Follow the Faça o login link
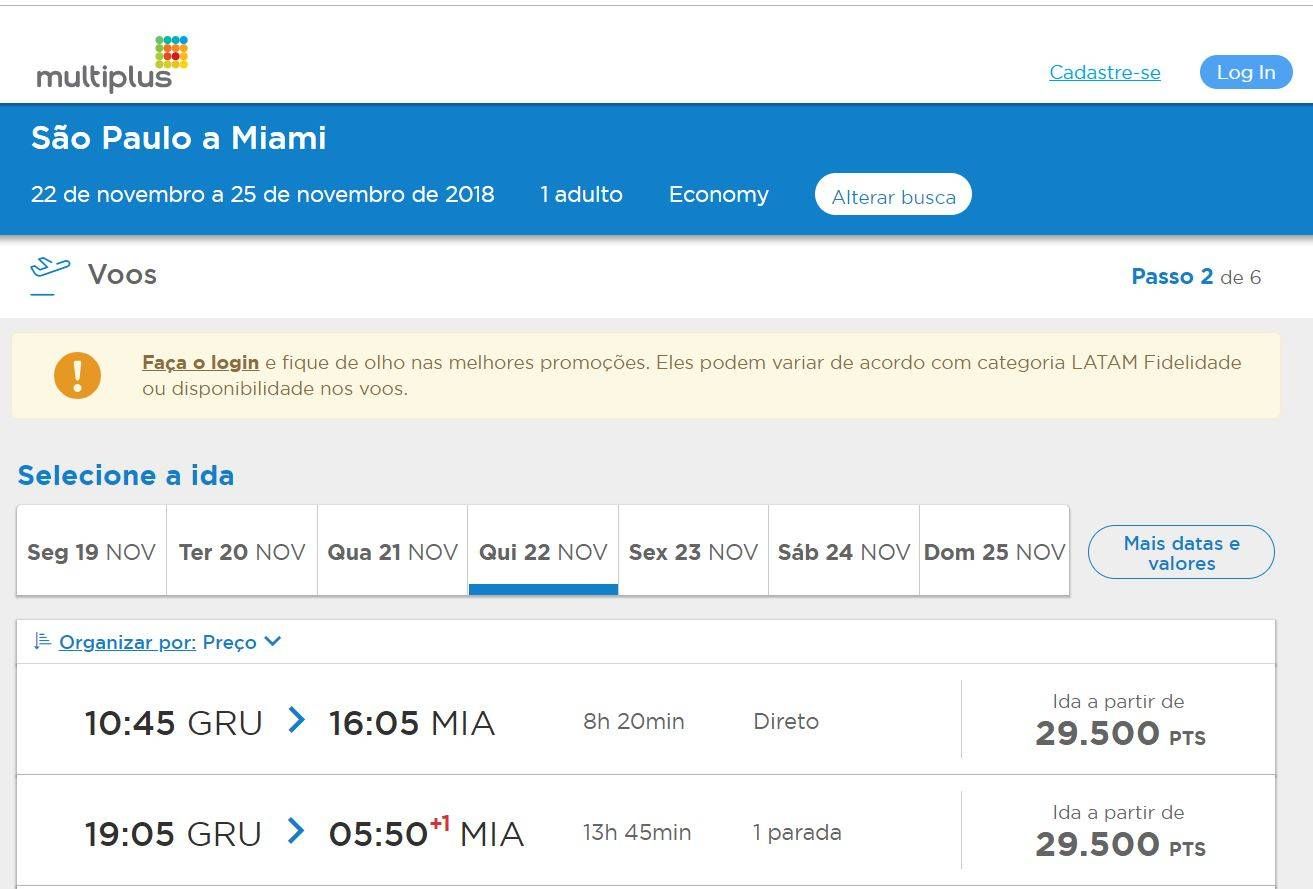1313x889 pixels. (200, 363)
